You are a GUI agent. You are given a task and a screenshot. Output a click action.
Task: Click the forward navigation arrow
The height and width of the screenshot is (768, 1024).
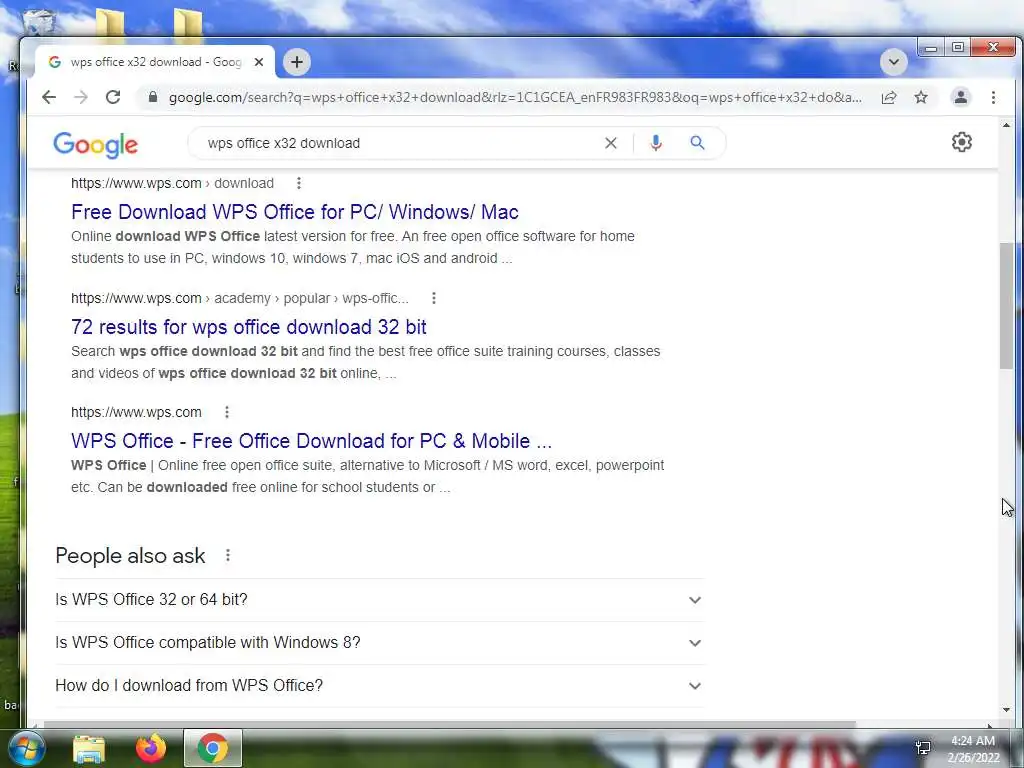click(x=81, y=97)
